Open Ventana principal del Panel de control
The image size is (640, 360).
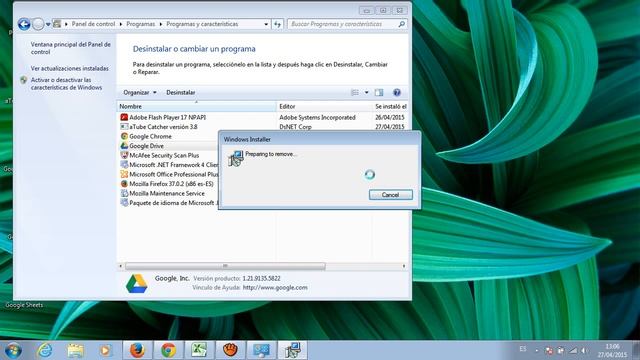71,48
